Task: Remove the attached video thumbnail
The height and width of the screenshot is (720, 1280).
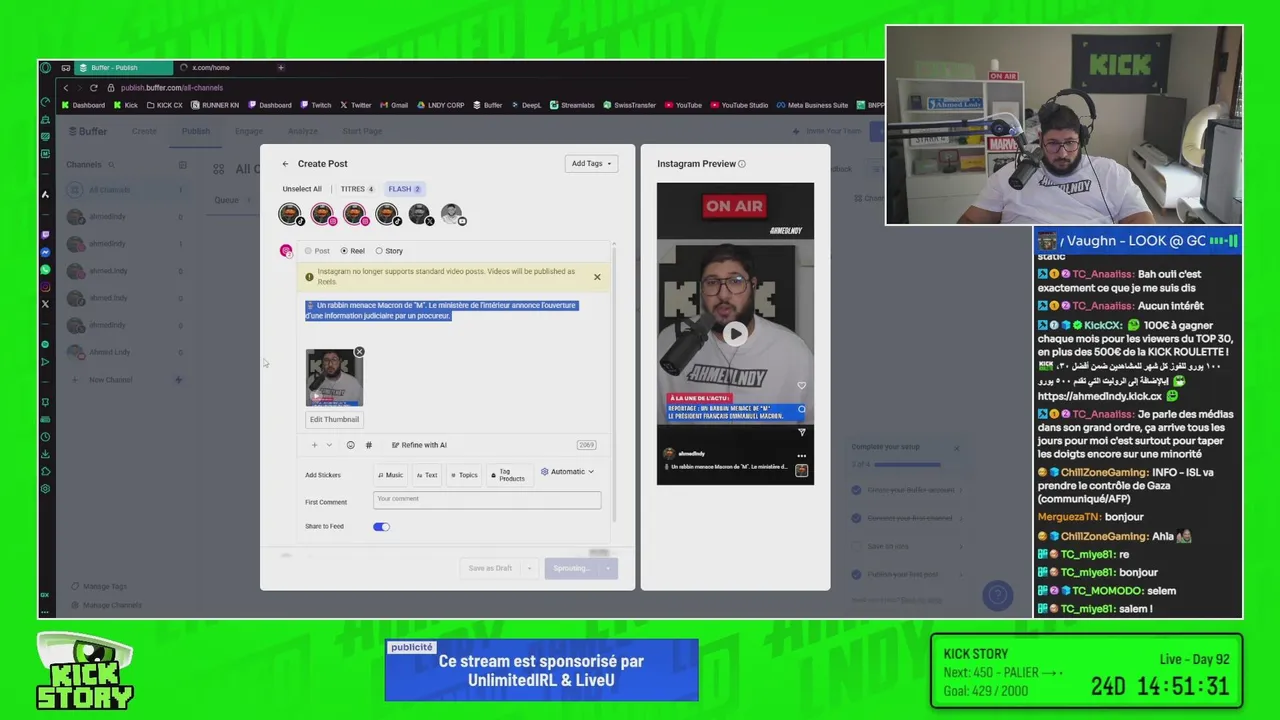Action: [359, 352]
